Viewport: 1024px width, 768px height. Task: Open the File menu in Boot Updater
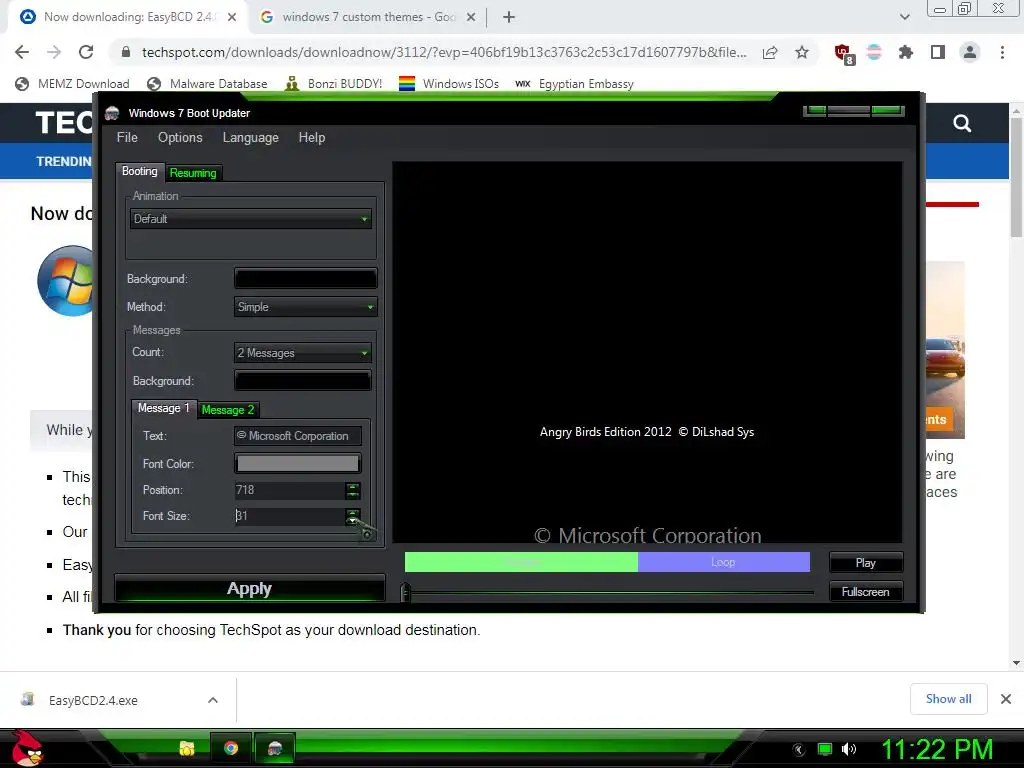coord(127,137)
